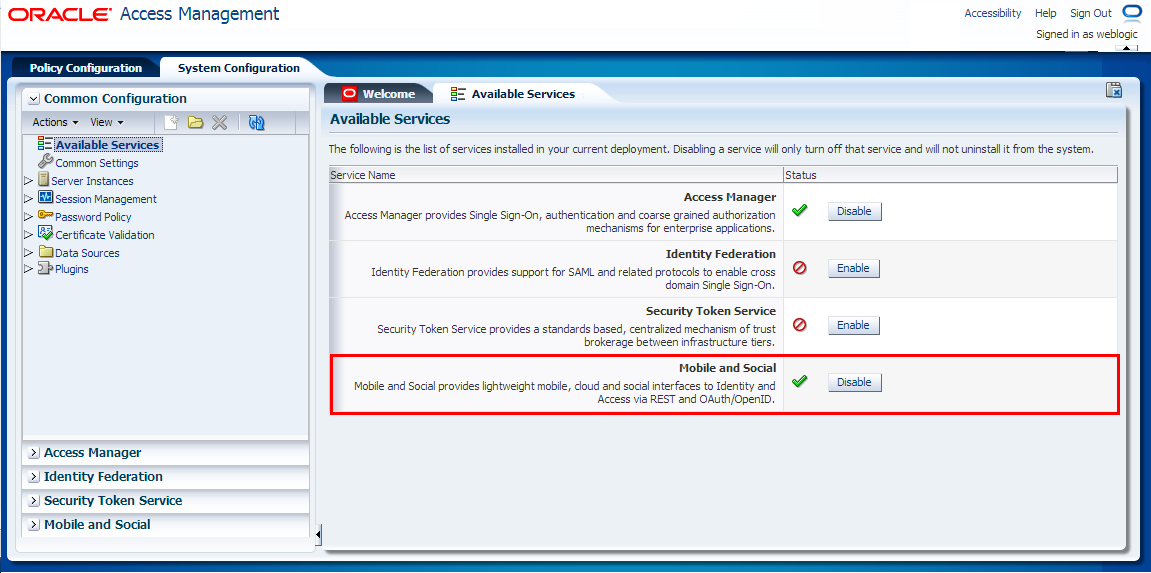Select Certificate Validation in the tree
This screenshot has height=573, width=1151.
tap(105, 235)
